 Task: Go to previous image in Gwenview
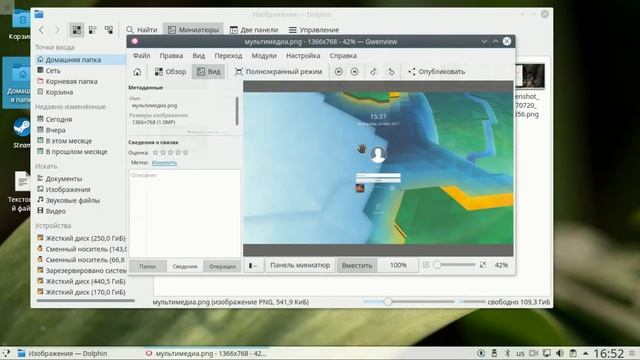coord(339,72)
